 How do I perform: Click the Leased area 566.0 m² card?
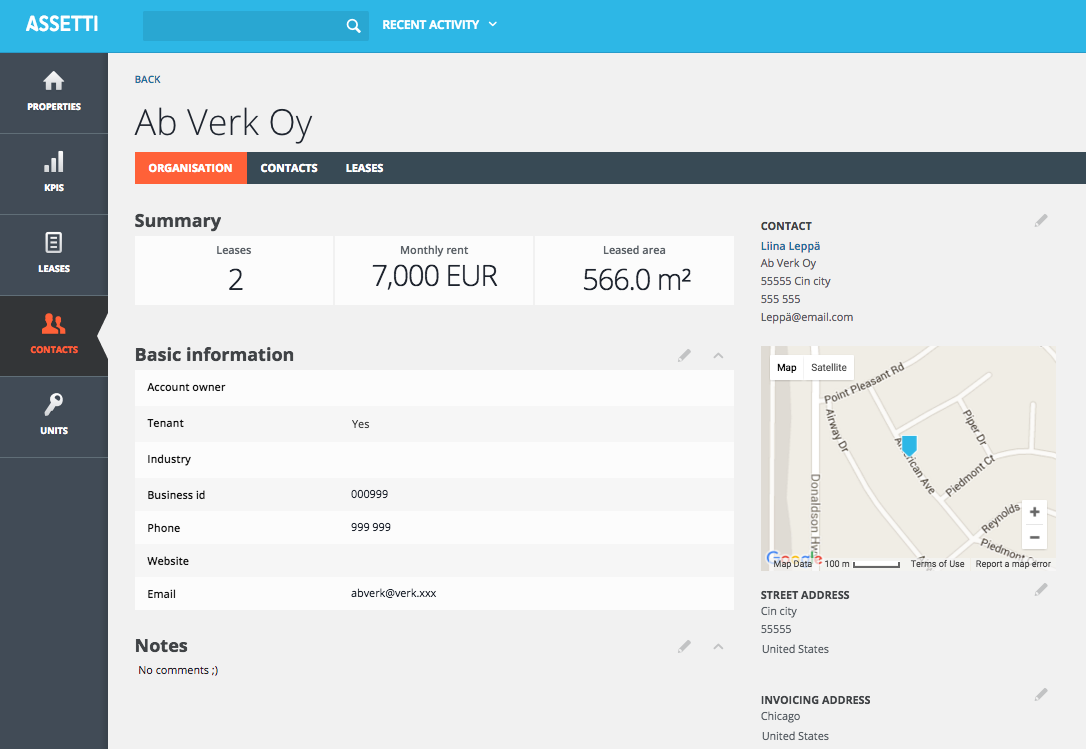634,270
